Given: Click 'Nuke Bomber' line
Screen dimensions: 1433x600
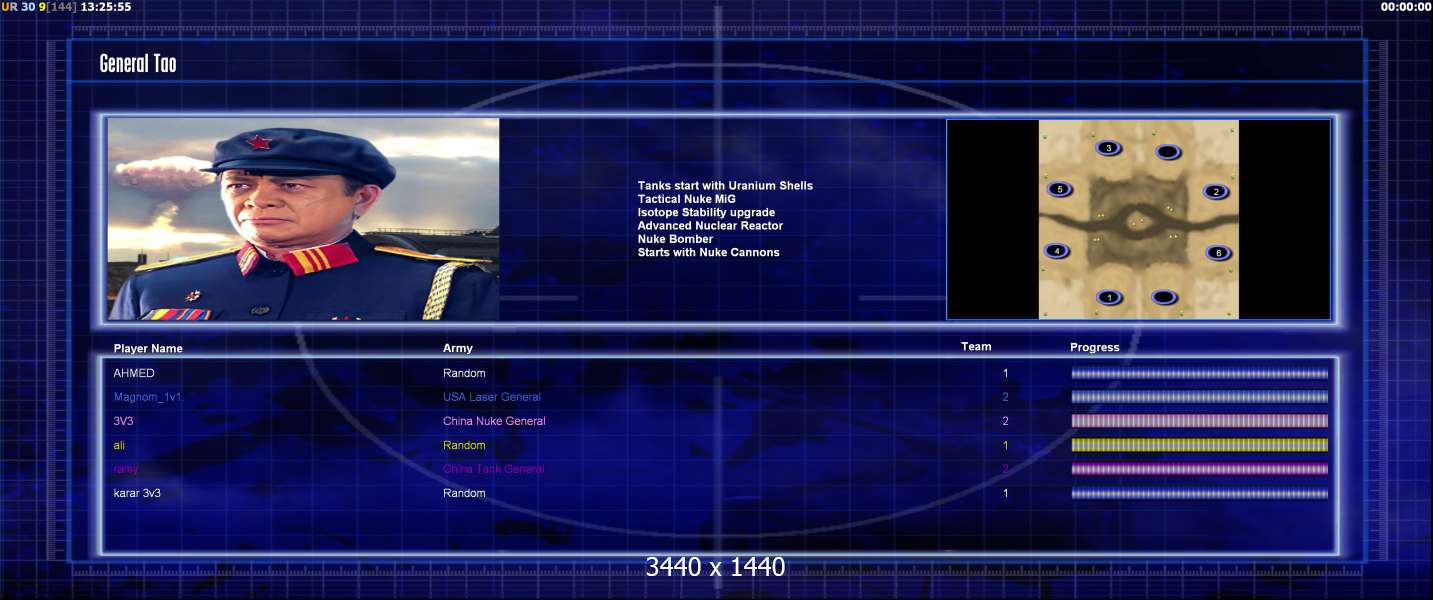Looking at the screenshot, I should tap(675, 239).
